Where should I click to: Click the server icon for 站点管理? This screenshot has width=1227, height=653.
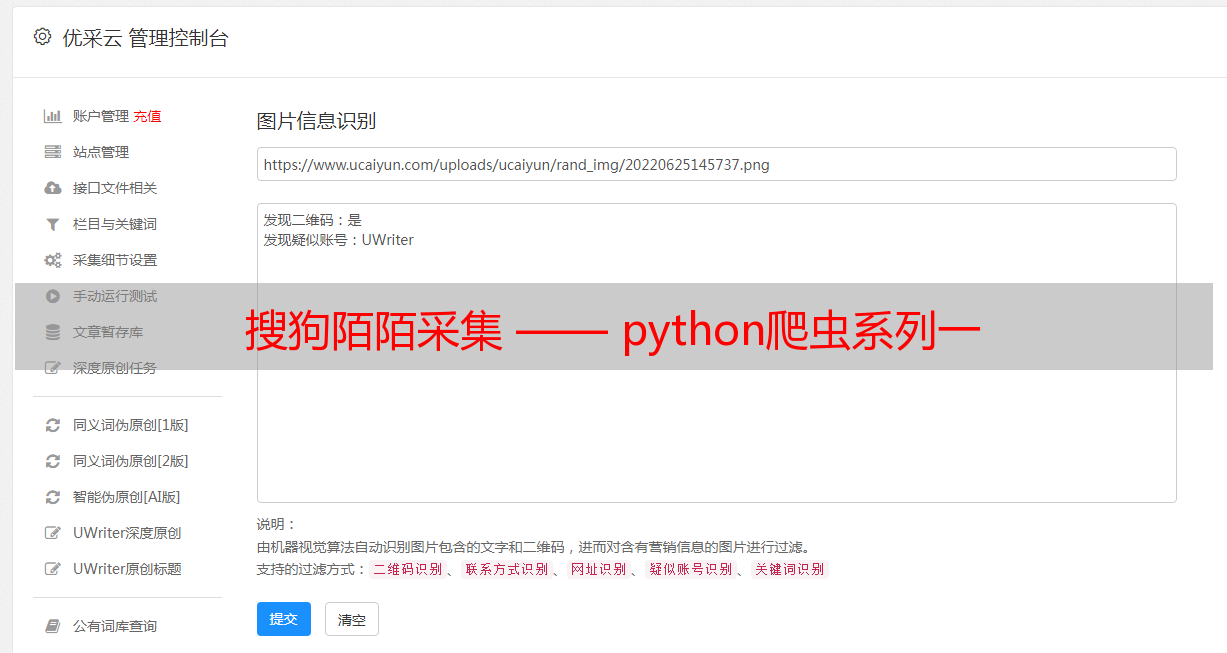53,152
